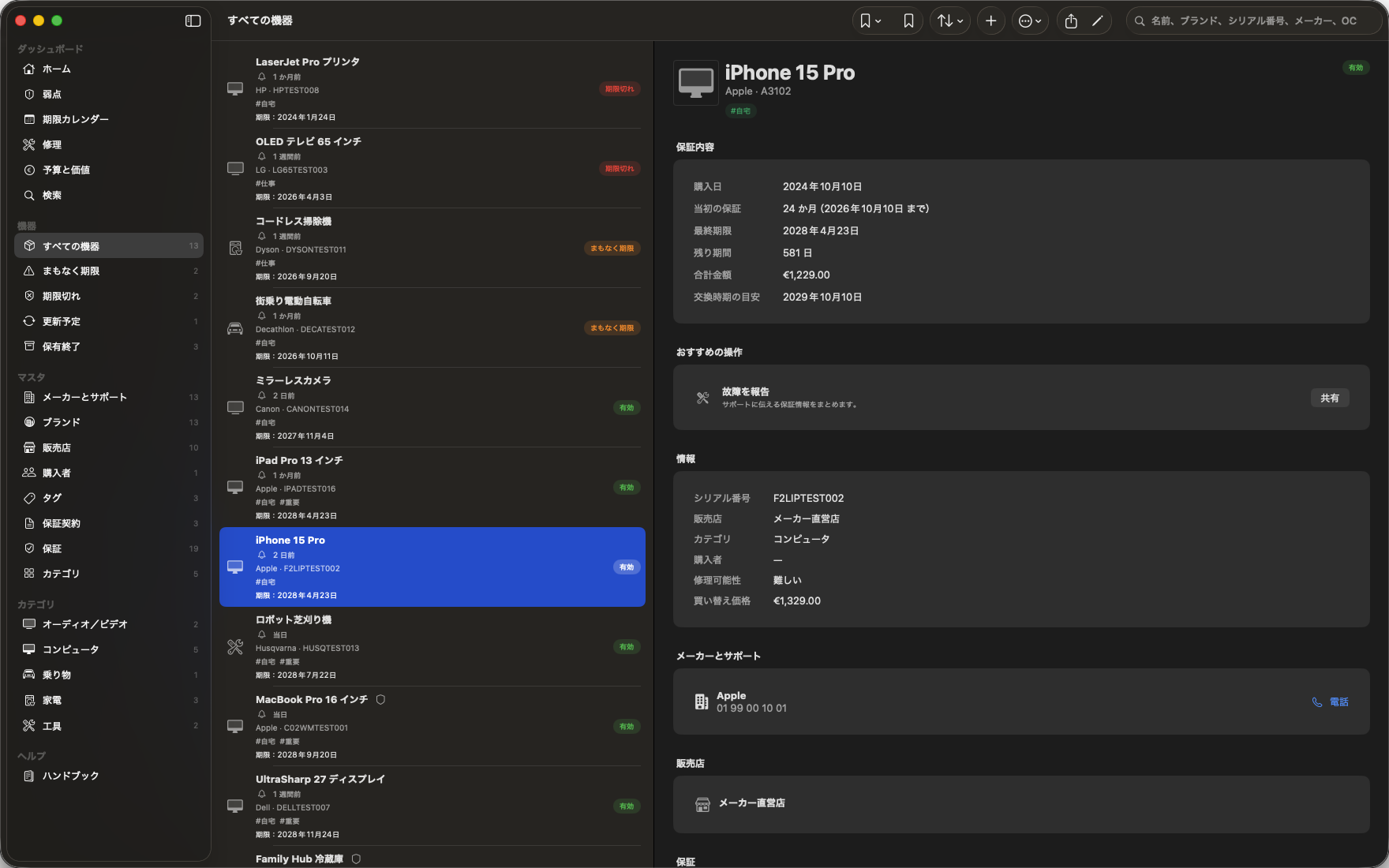Open the メーカー直営店 retailer card
Screen dimensions: 1389x868
[x=1021, y=804]
